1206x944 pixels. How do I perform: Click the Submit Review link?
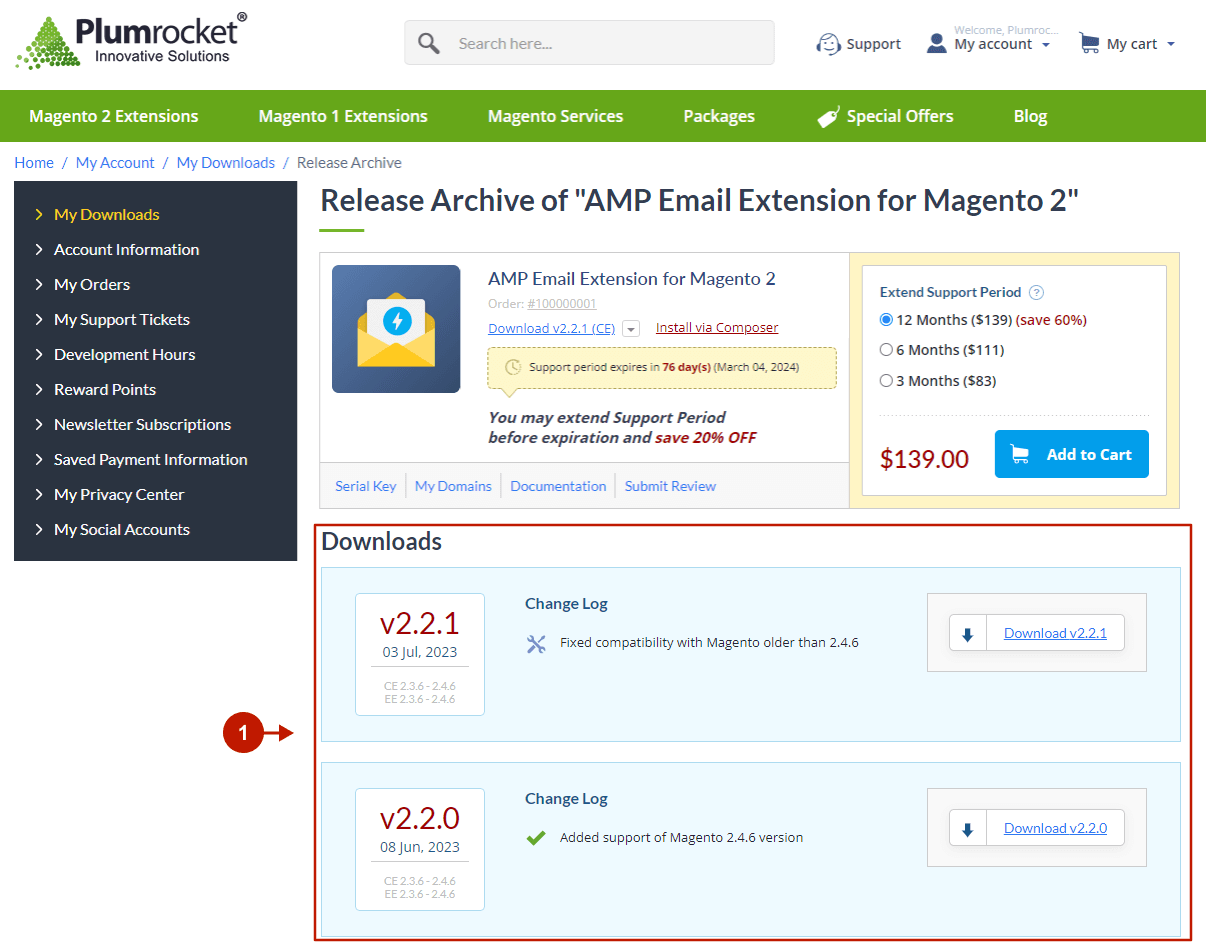[x=670, y=486]
